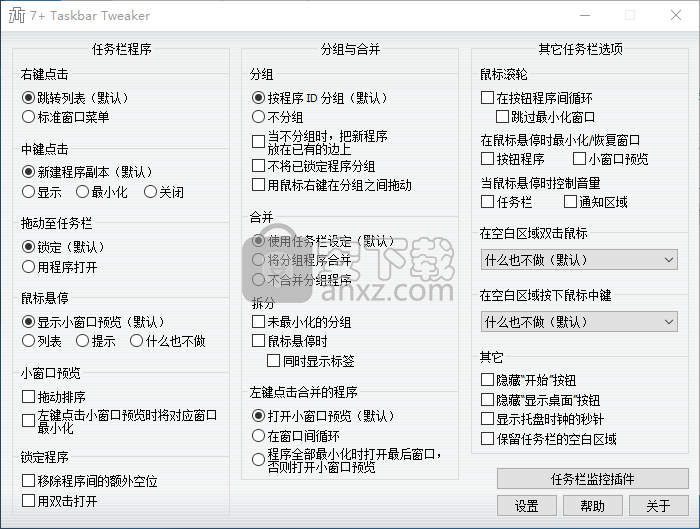
Task: Choose 列表 under 鼠标悬停
Action: (42, 341)
